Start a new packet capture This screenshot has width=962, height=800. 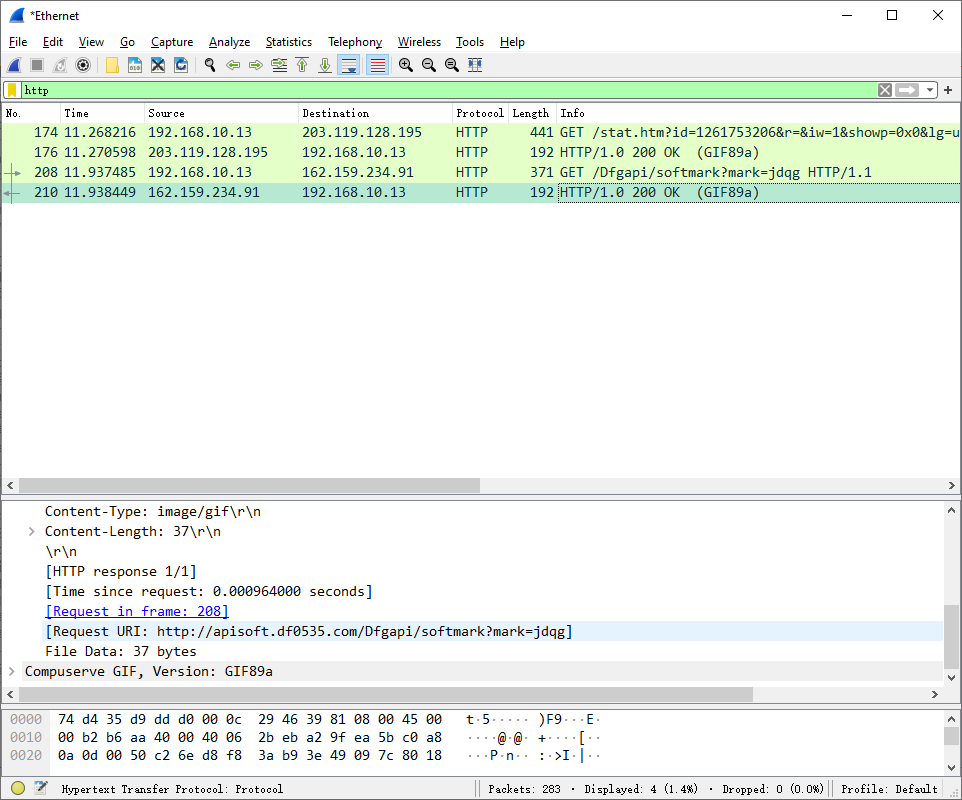click(x=14, y=65)
